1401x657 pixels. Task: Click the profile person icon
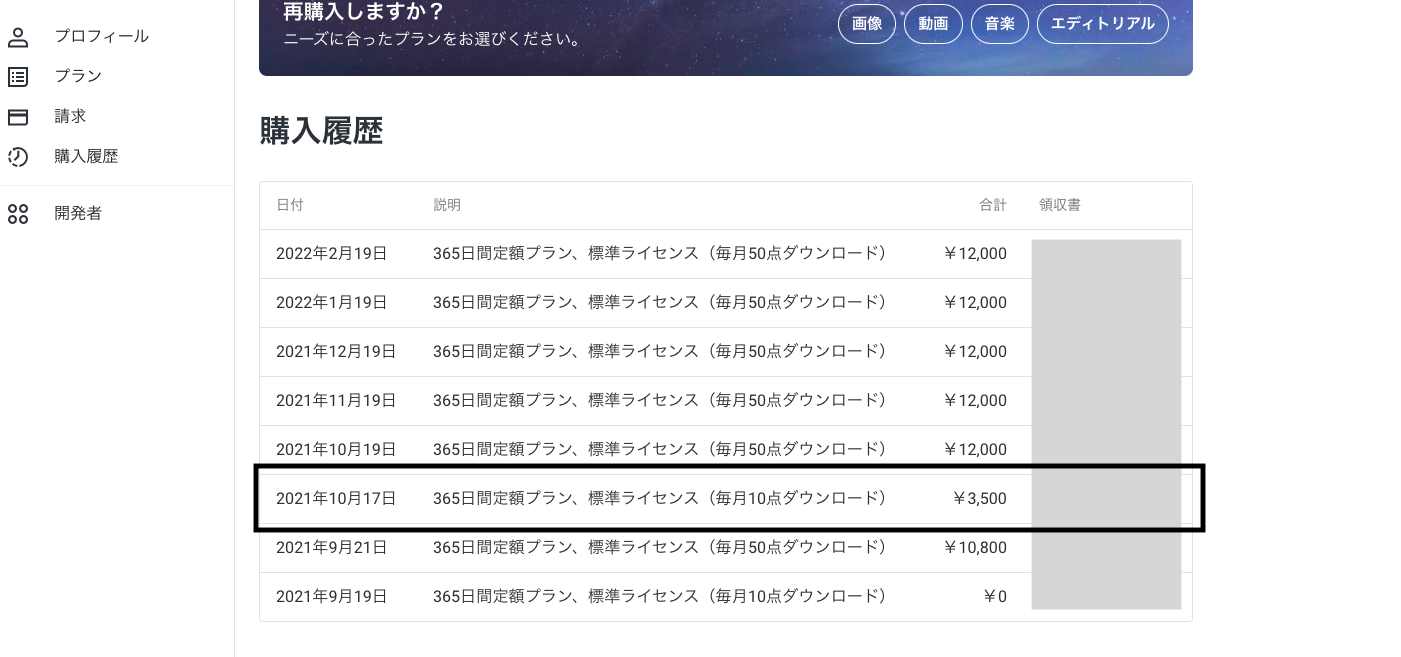[x=18, y=37]
